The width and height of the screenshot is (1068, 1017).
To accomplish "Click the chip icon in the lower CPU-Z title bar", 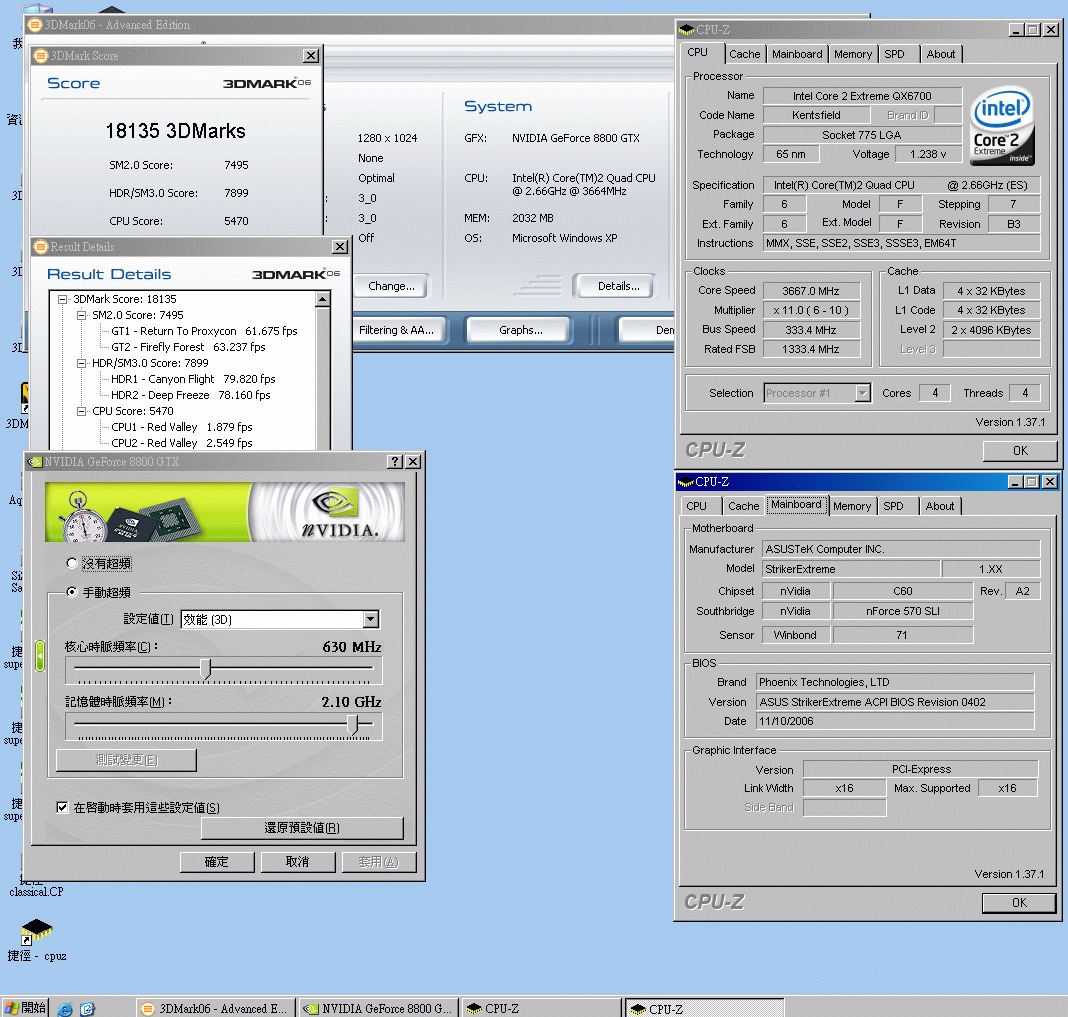I will [x=685, y=482].
